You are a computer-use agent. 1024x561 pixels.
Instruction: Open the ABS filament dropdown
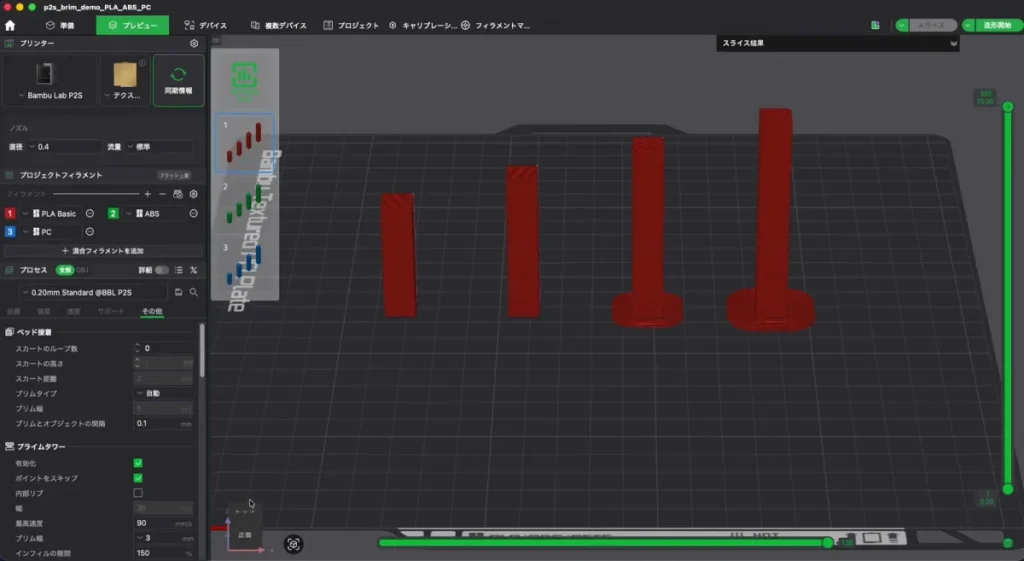pos(155,214)
